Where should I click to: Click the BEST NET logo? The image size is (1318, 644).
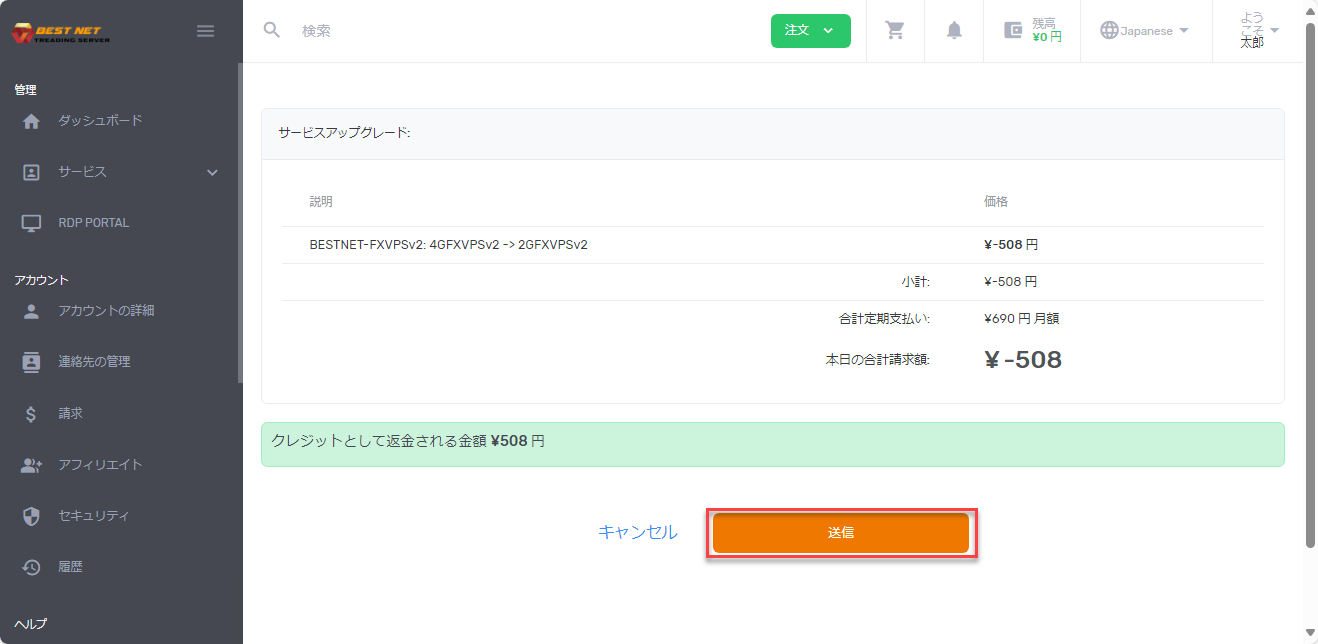point(58,30)
